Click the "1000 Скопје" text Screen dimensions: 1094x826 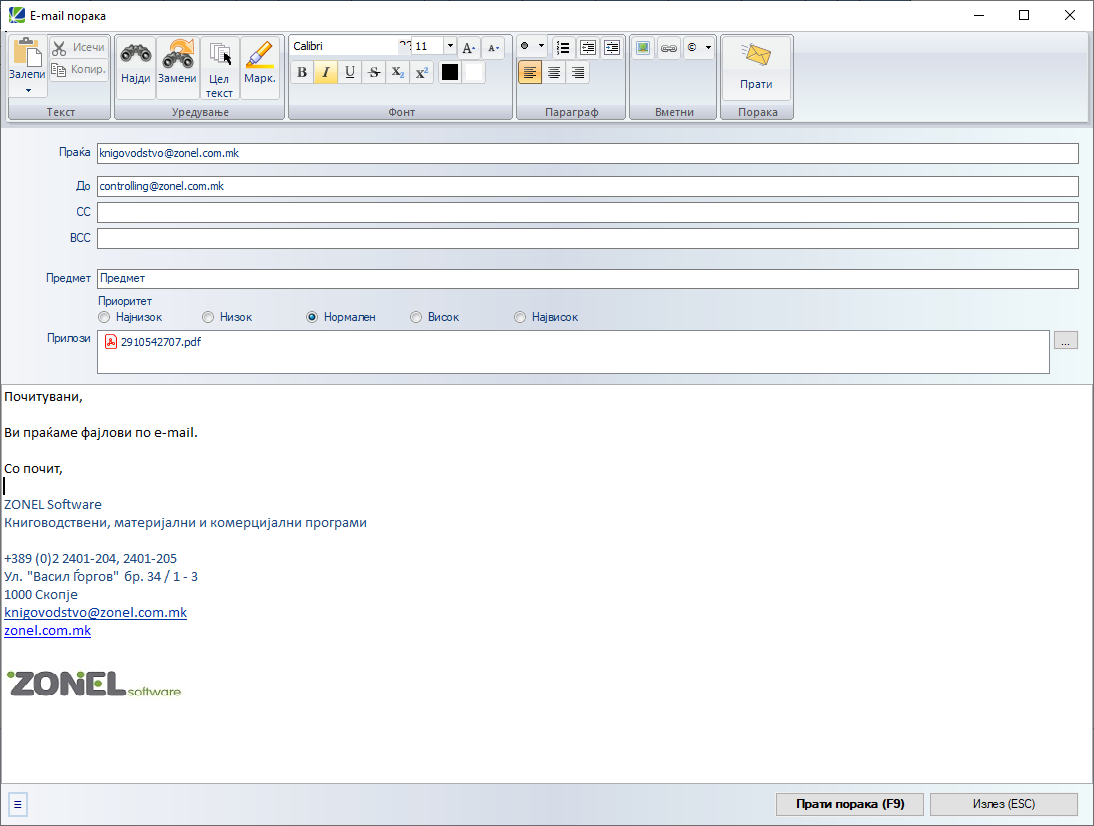pos(41,594)
